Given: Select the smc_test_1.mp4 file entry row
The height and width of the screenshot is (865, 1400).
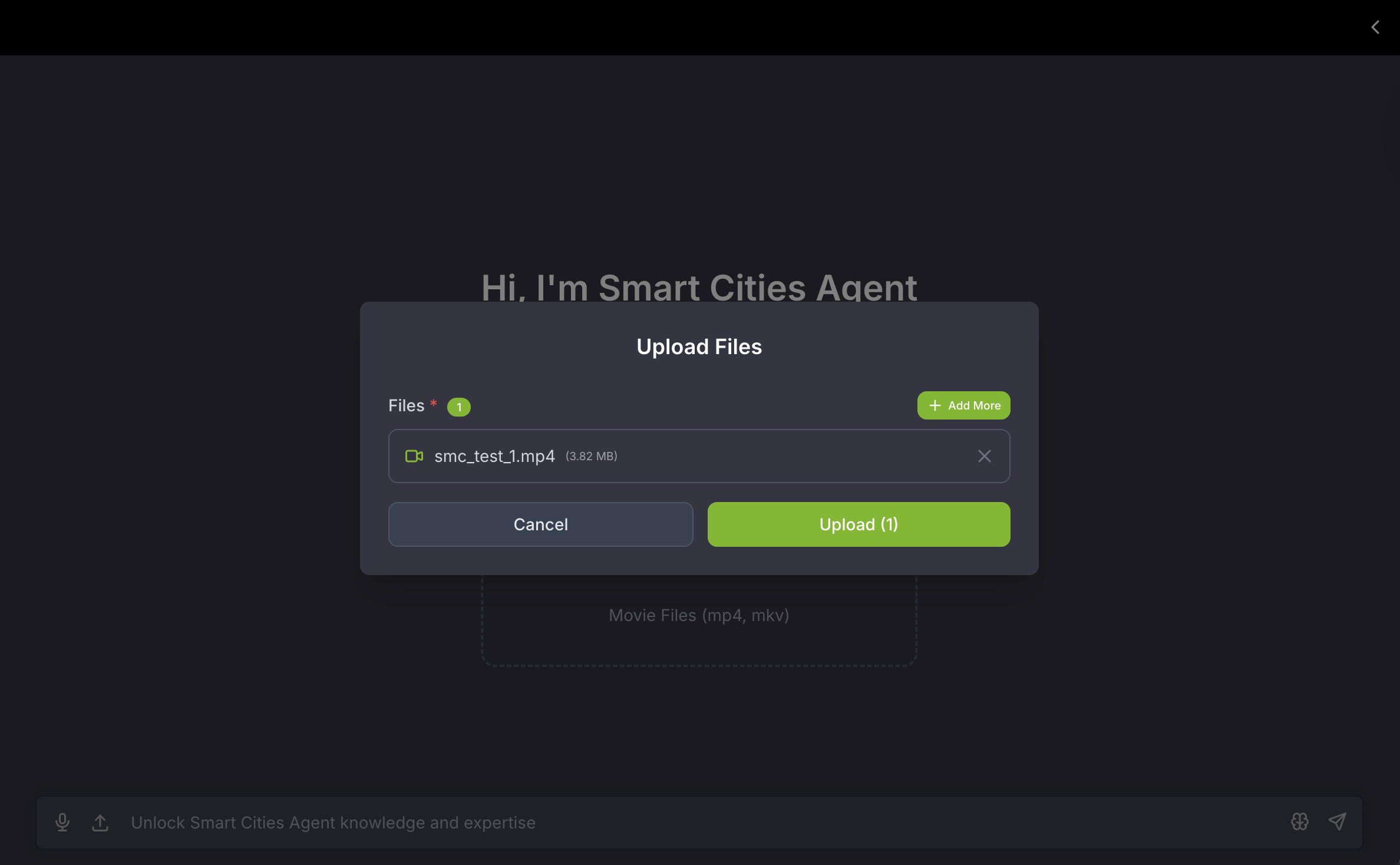Looking at the screenshot, I should coord(699,455).
